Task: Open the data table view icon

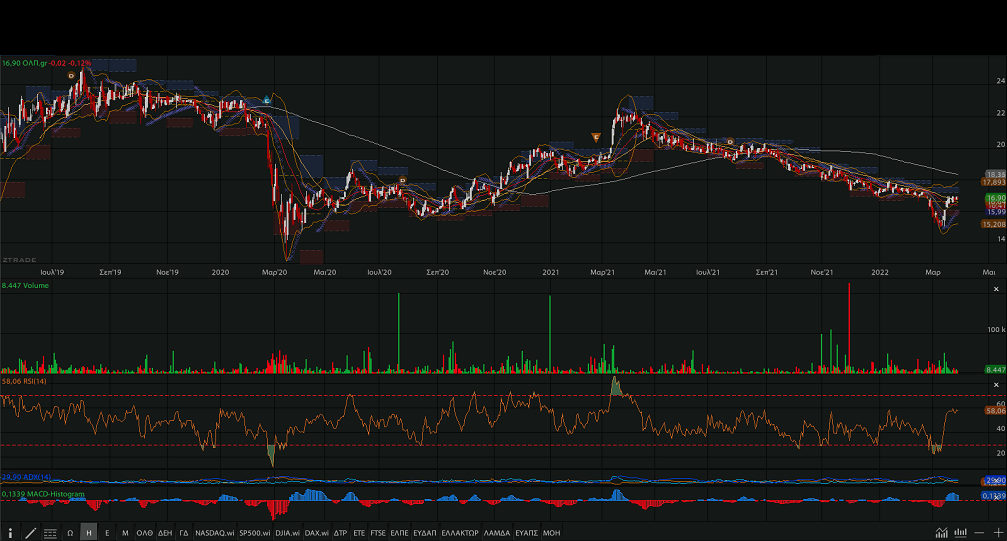Action: pyautogui.click(x=50, y=533)
